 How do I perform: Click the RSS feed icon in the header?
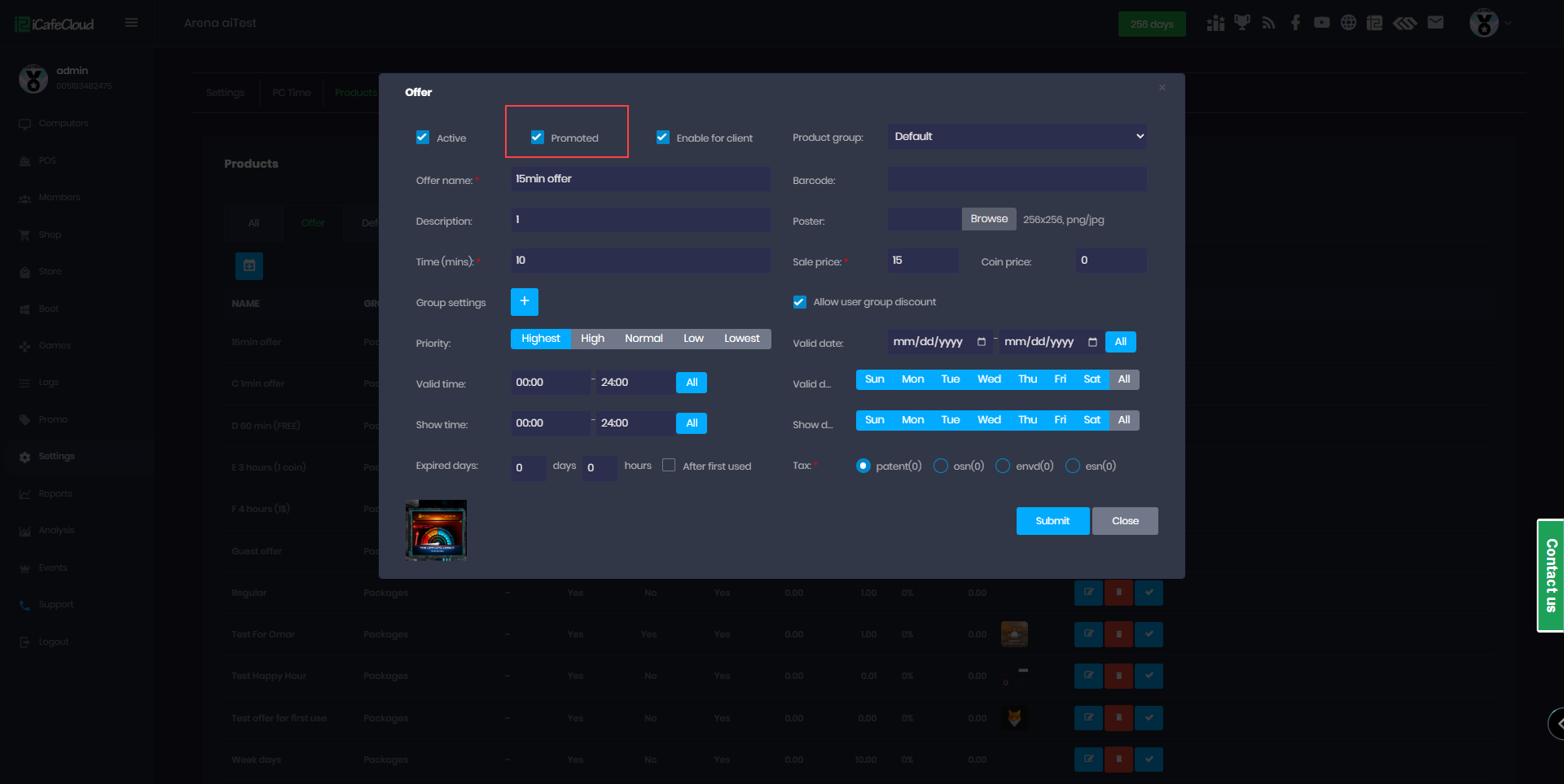point(1268,23)
